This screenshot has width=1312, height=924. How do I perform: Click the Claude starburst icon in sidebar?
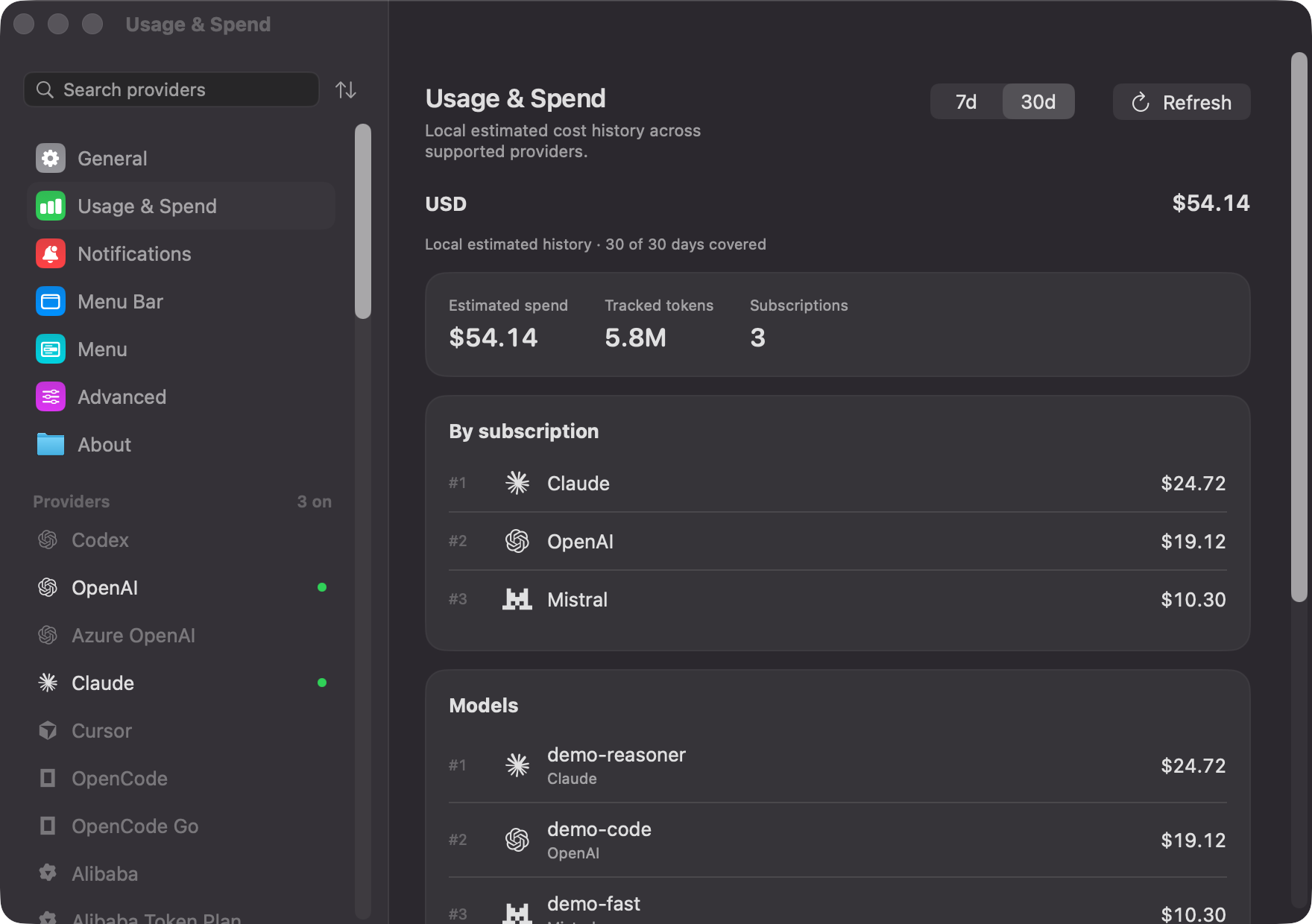coord(48,683)
